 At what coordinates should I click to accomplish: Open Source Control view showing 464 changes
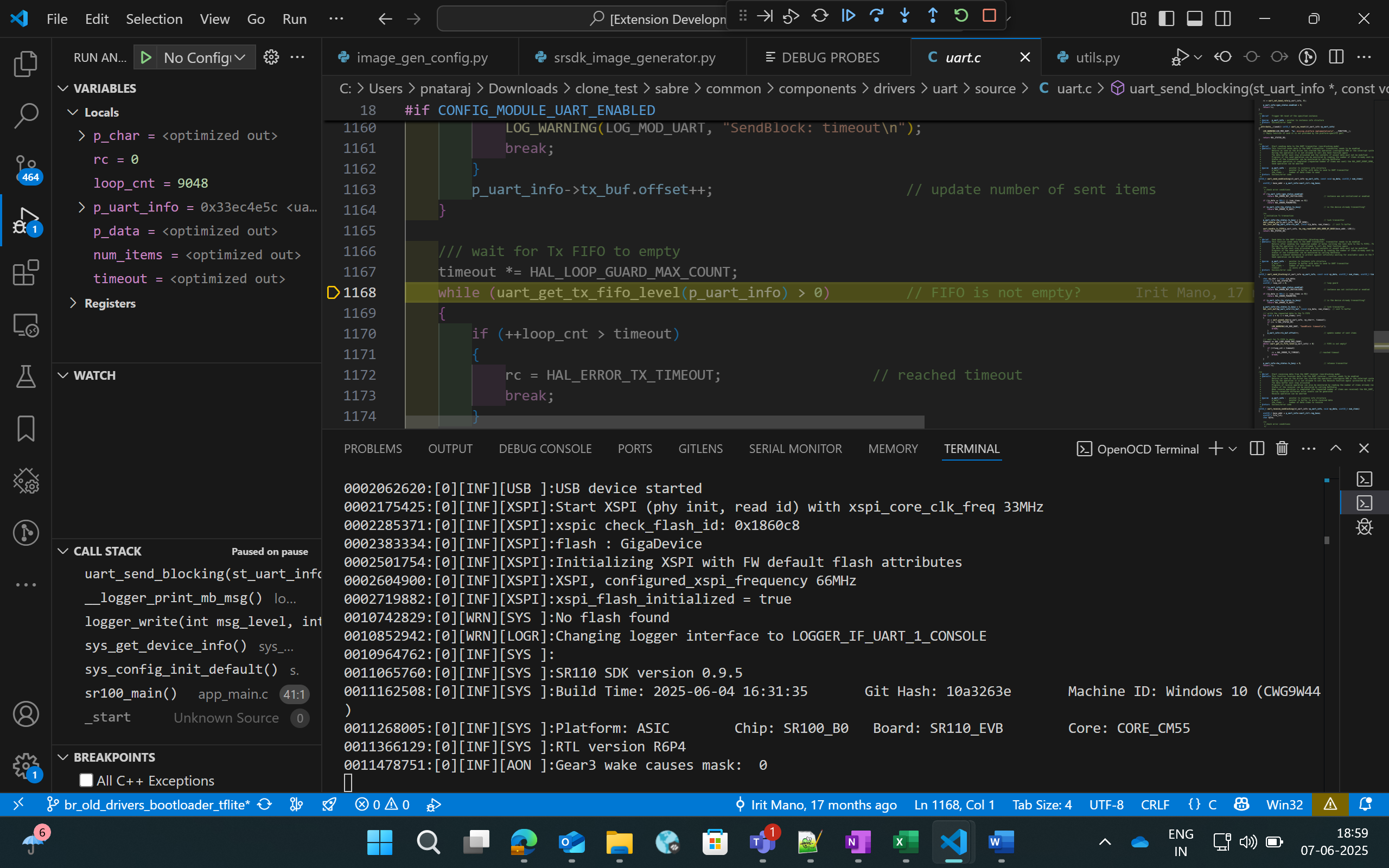(x=26, y=168)
